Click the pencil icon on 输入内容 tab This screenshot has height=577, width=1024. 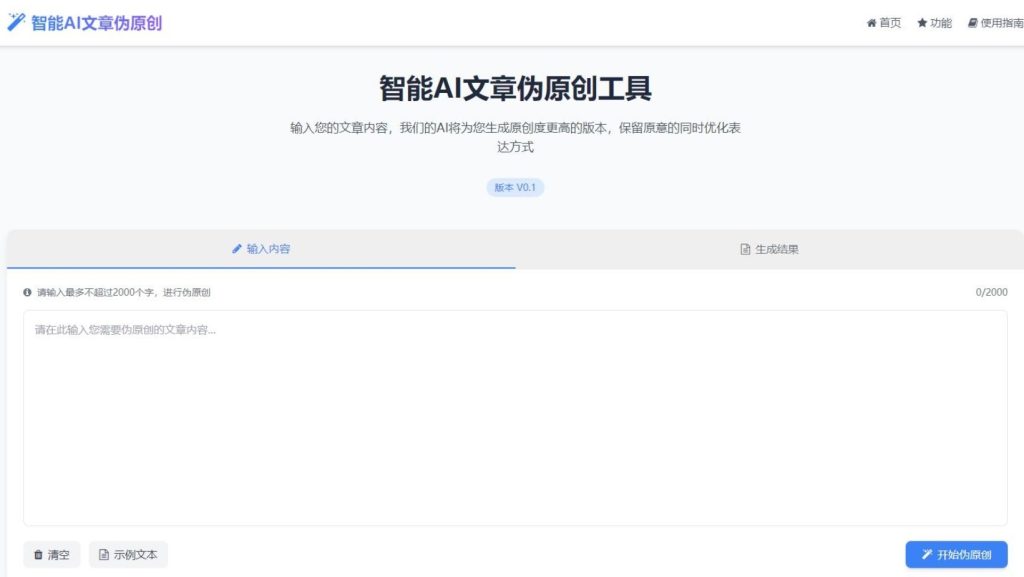point(237,249)
